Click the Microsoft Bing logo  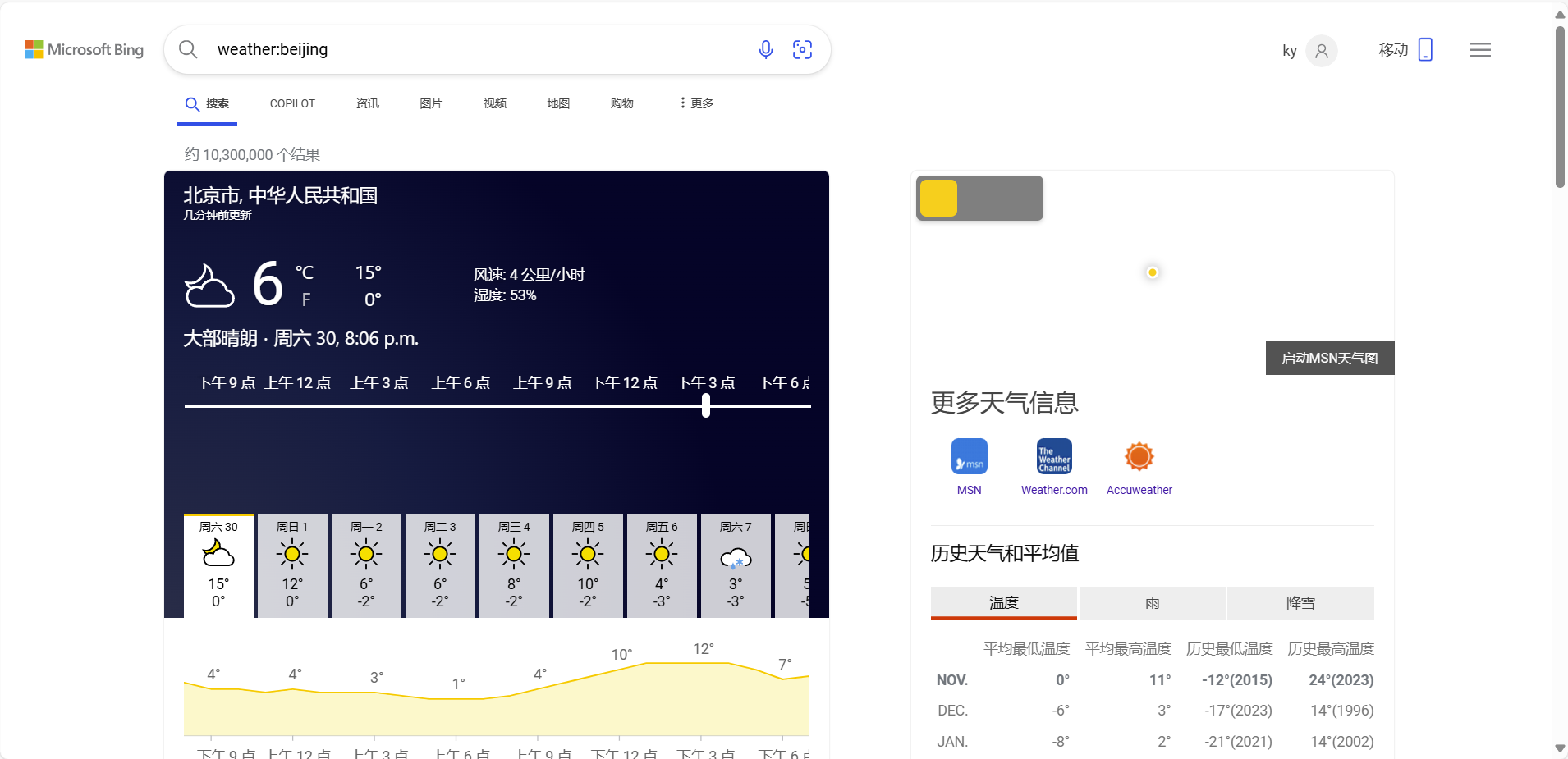point(84,50)
